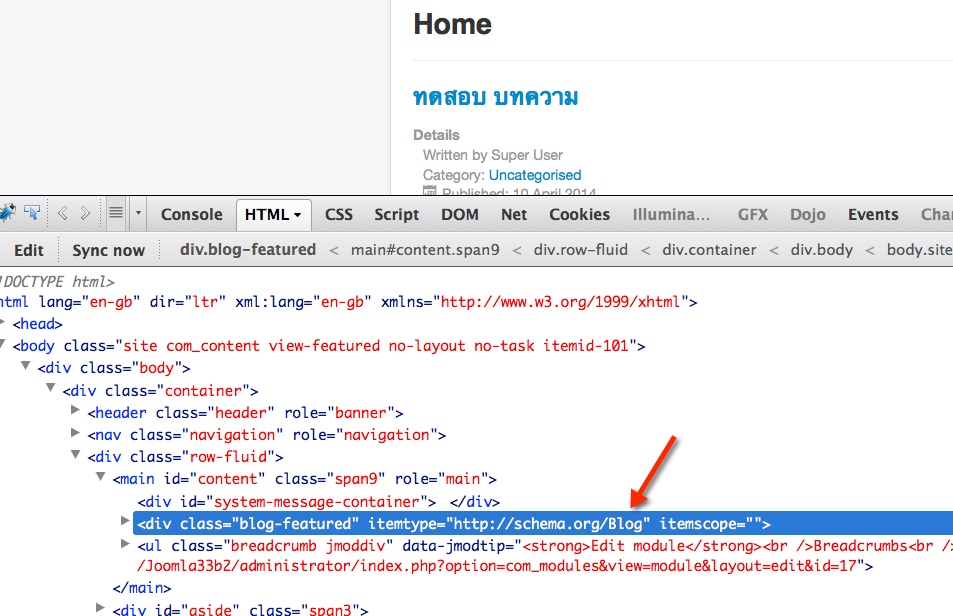This screenshot has height=616, width=953.
Task: Open the HTML tab dropdown menu
Action: coord(298,215)
